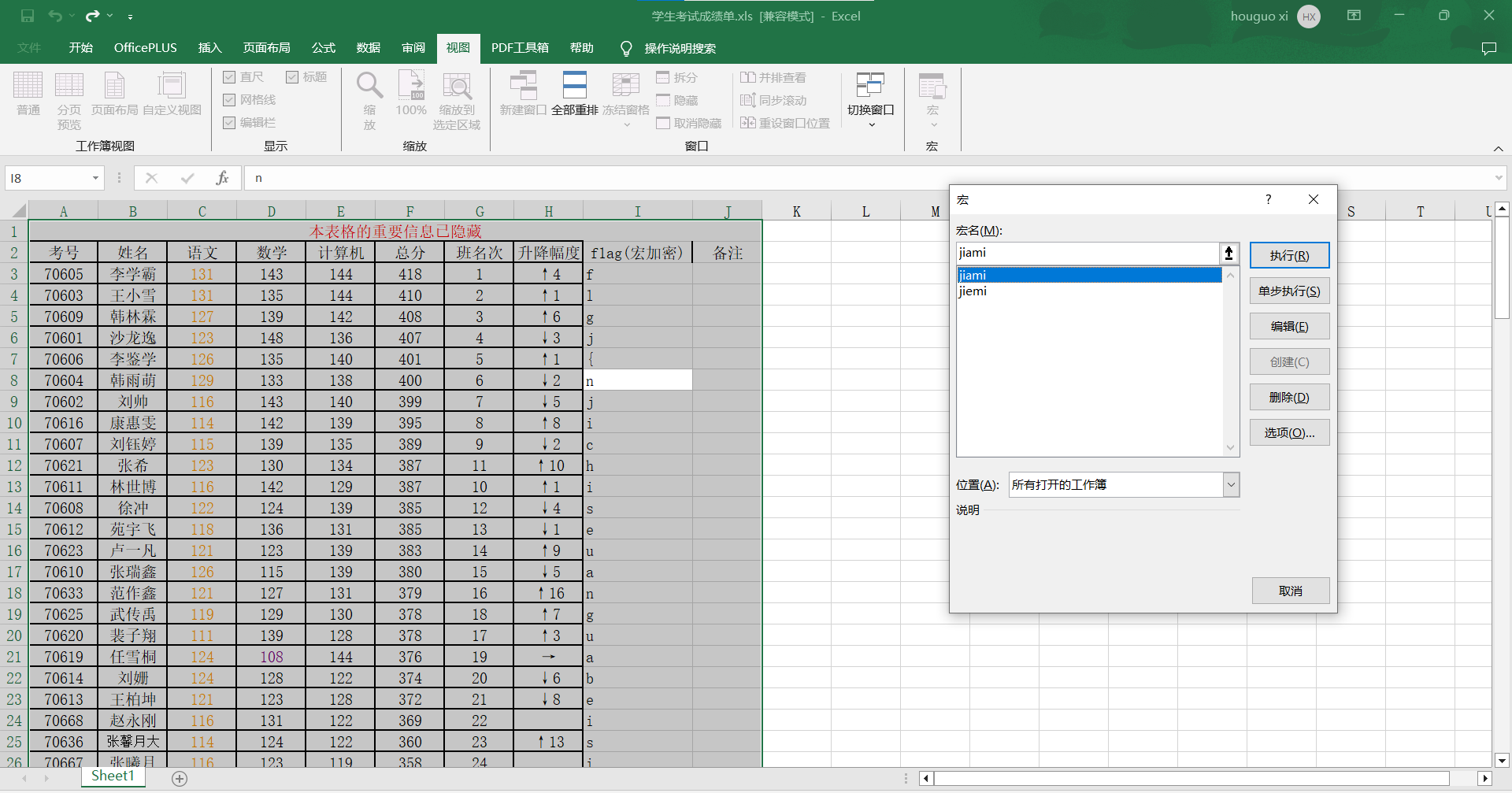Open Macros in (位置) location dropdown
This screenshot has height=793, width=1512.
click(1231, 484)
